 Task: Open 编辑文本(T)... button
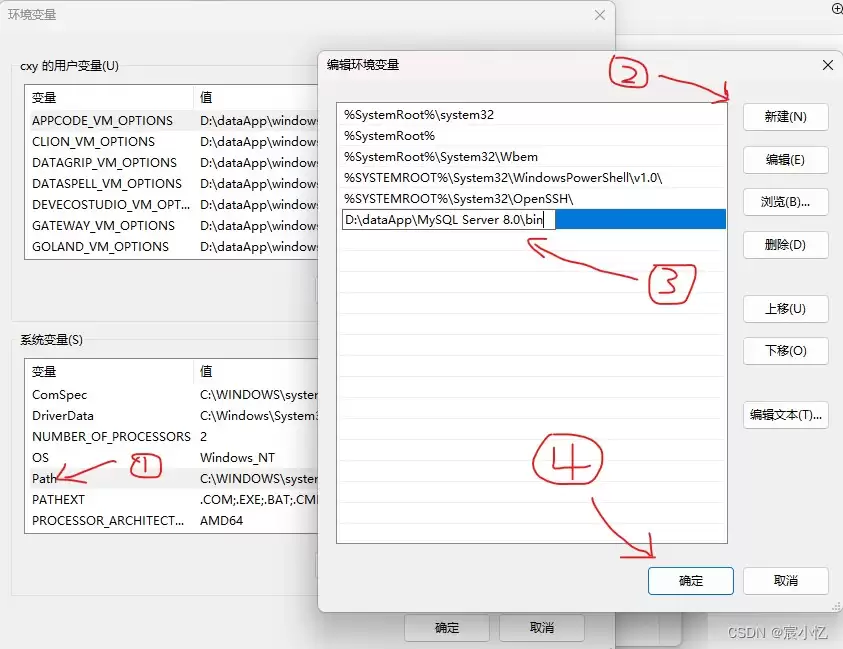coord(785,415)
